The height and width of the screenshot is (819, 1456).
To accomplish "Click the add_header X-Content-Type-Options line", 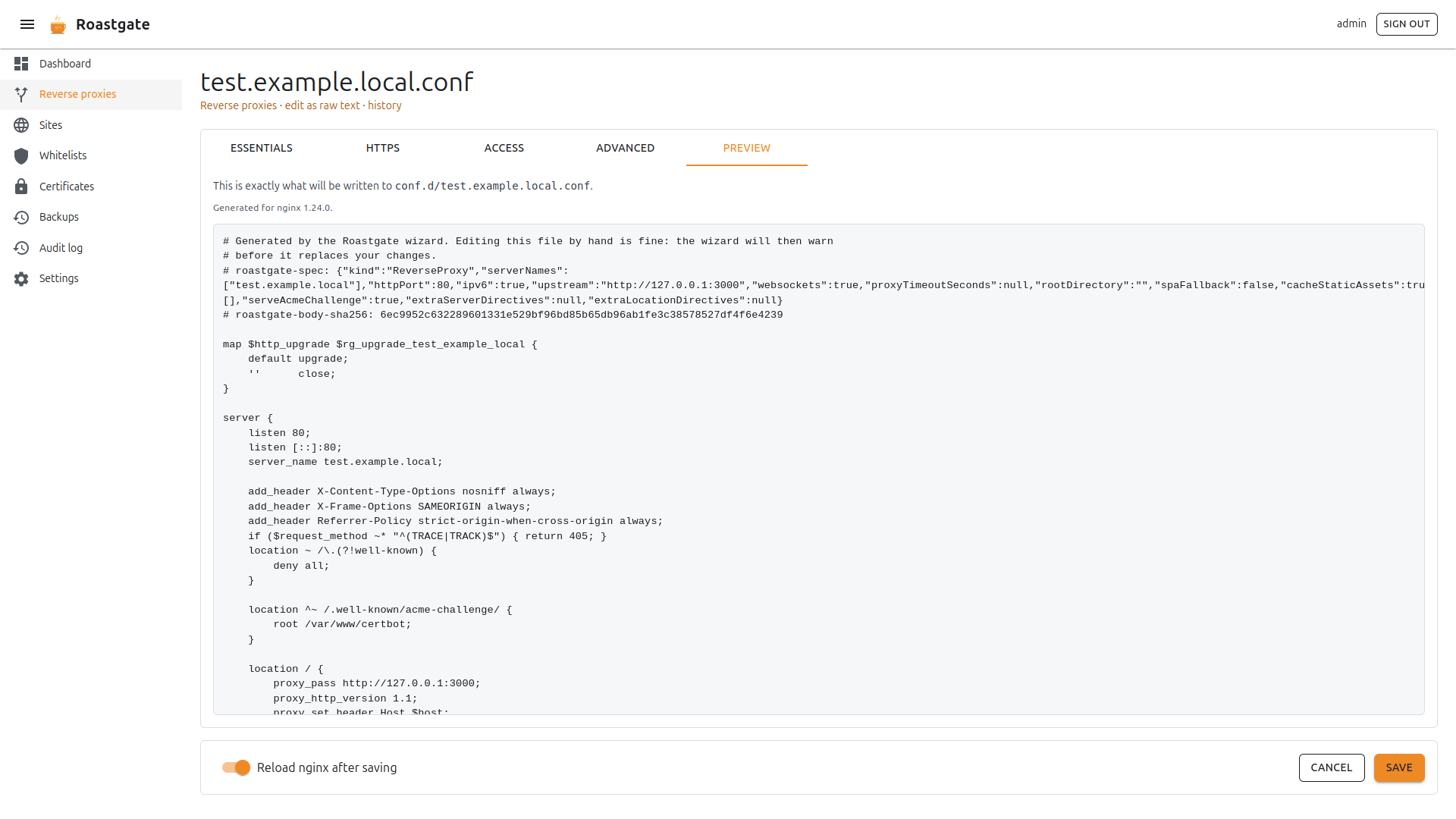I will (x=402, y=491).
